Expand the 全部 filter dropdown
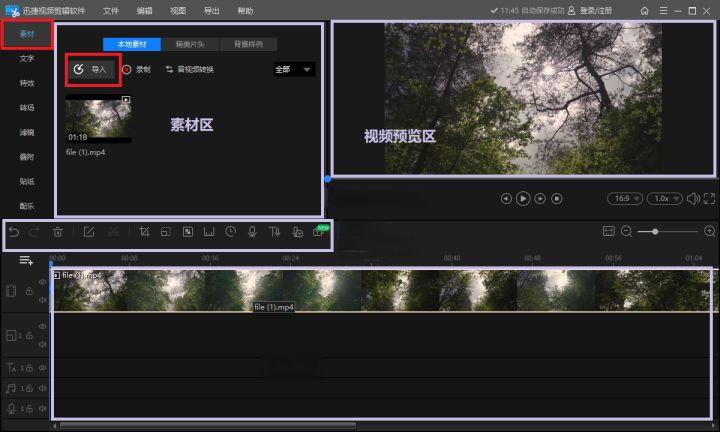720x432 pixels. click(294, 70)
